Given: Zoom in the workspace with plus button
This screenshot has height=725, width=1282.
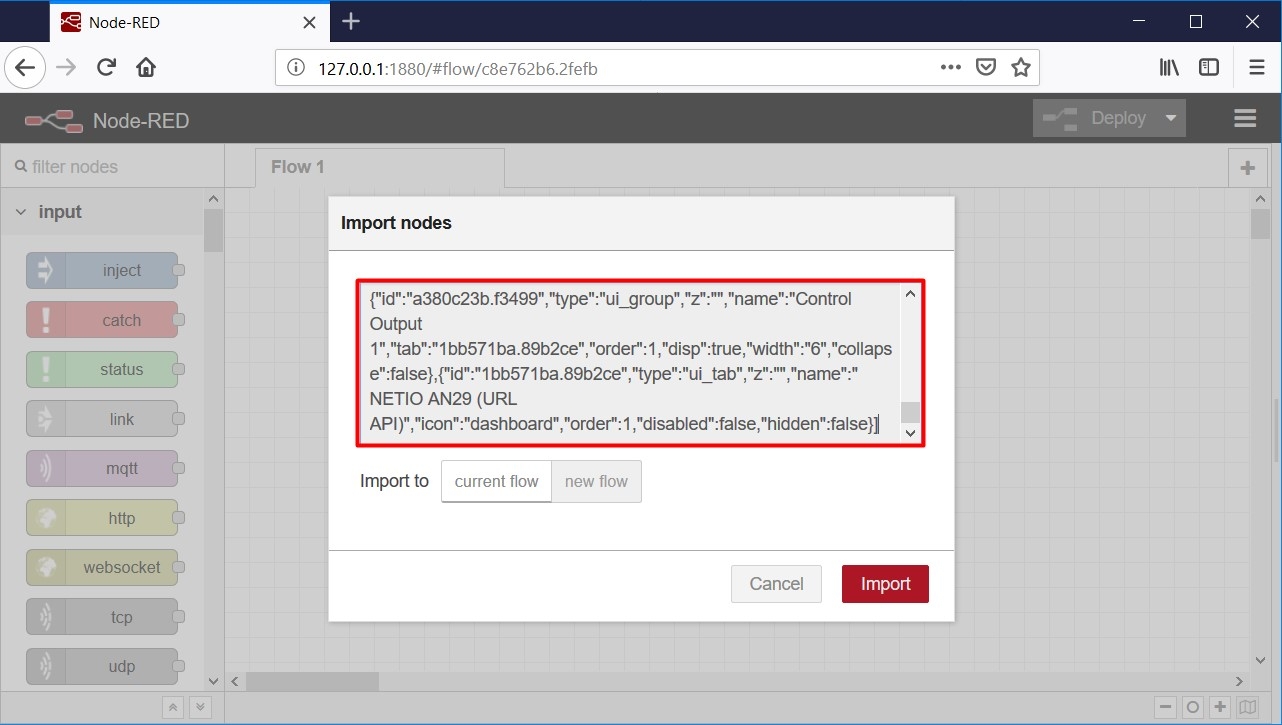Looking at the screenshot, I should click(x=1220, y=707).
